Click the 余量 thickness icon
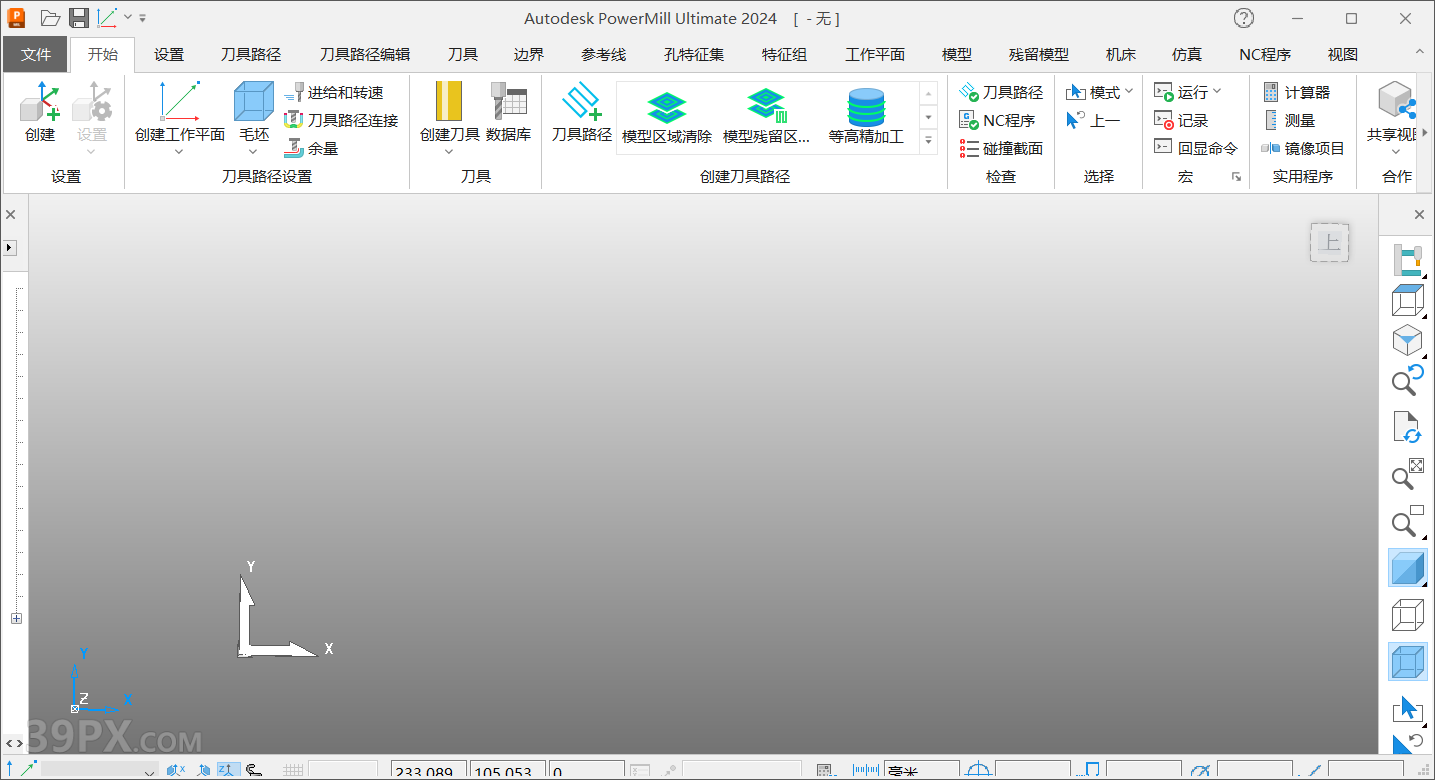1435x780 pixels. tap(312, 148)
